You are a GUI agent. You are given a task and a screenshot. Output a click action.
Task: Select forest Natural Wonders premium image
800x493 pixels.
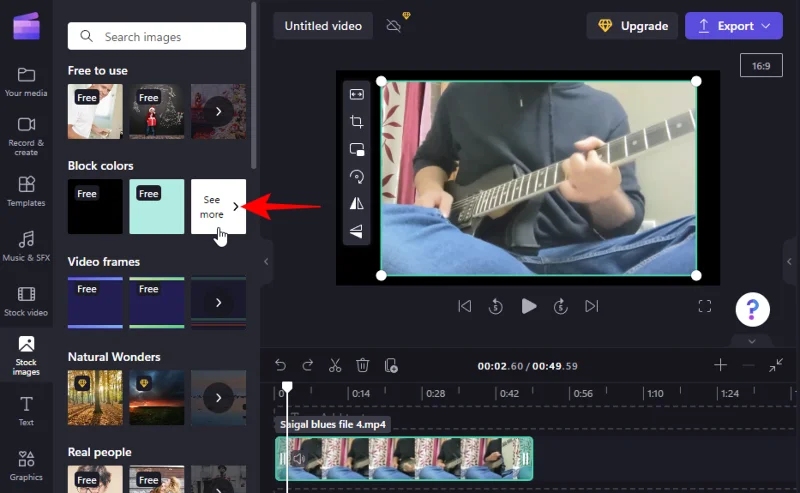pyautogui.click(x=95, y=398)
